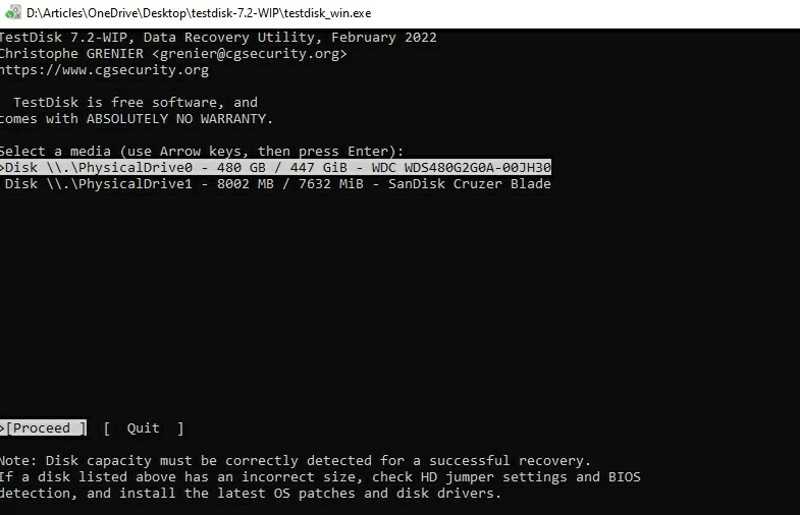Click the SanDisk Cruzer Blade model name
The width and height of the screenshot is (800, 515).
pos(469,184)
